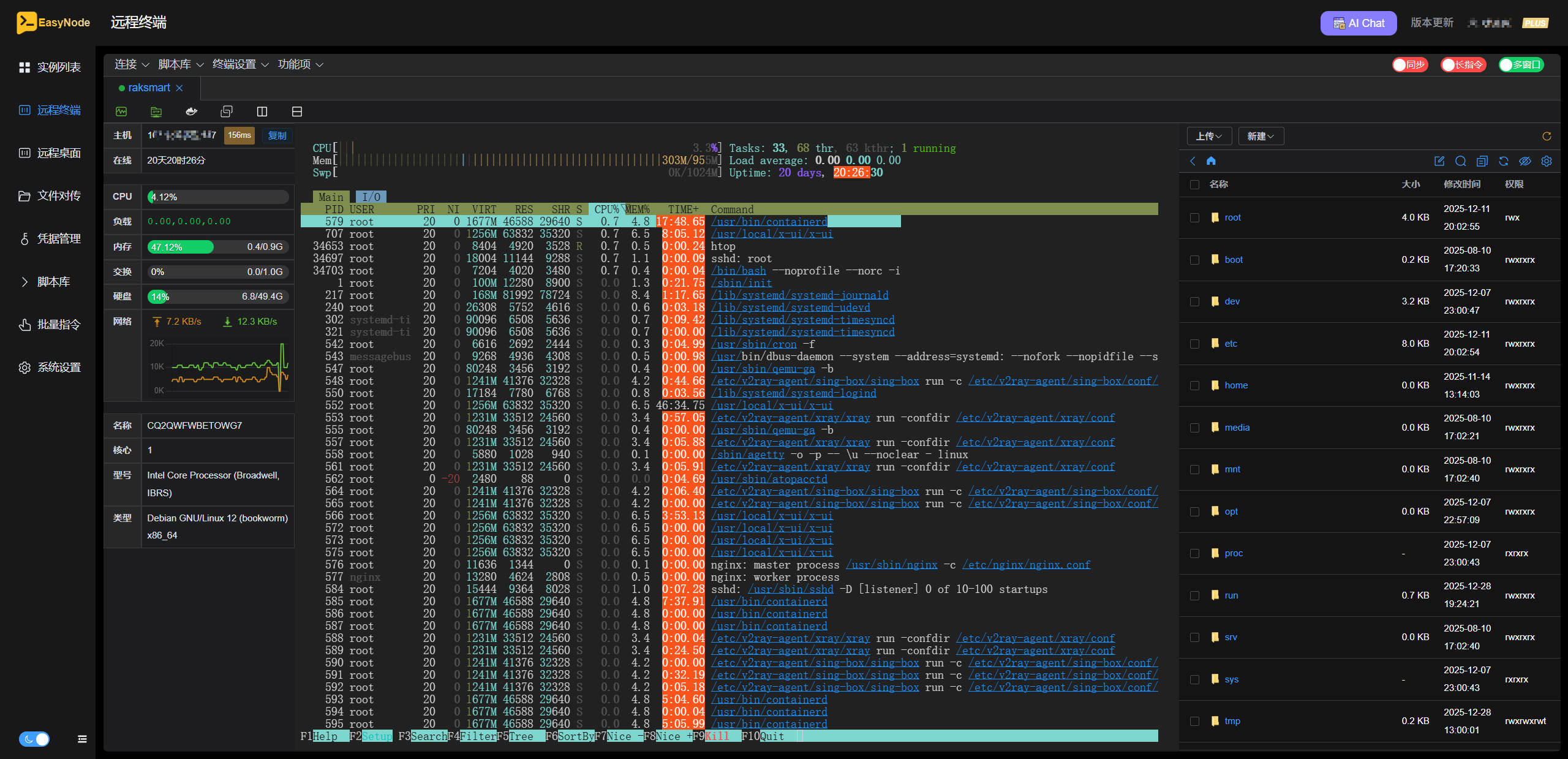
Task: Toggle hidden files visibility in file panel
Action: 1525,161
